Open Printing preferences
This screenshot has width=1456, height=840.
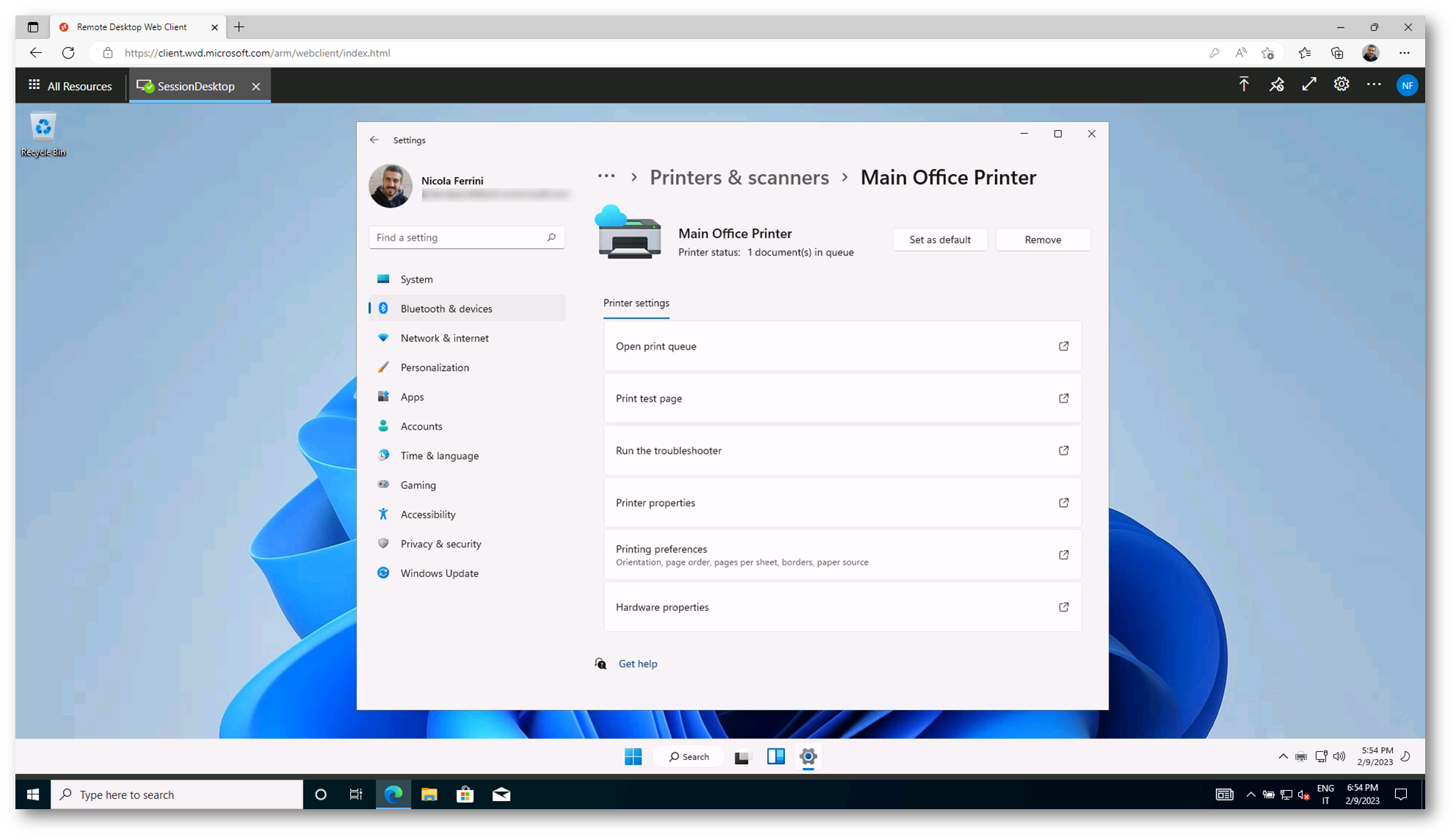(842, 554)
